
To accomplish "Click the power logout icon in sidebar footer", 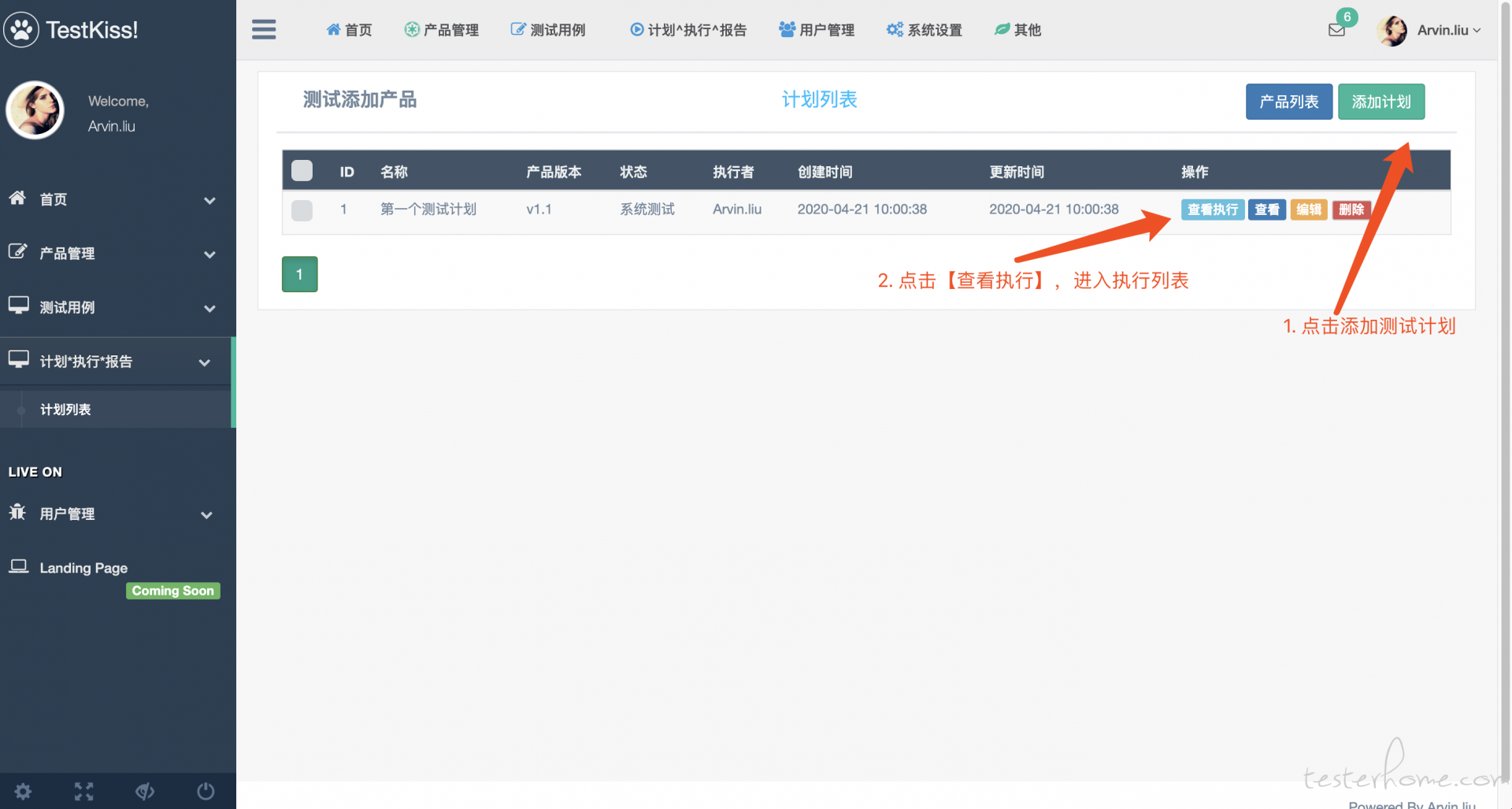I will [x=206, y=792].
